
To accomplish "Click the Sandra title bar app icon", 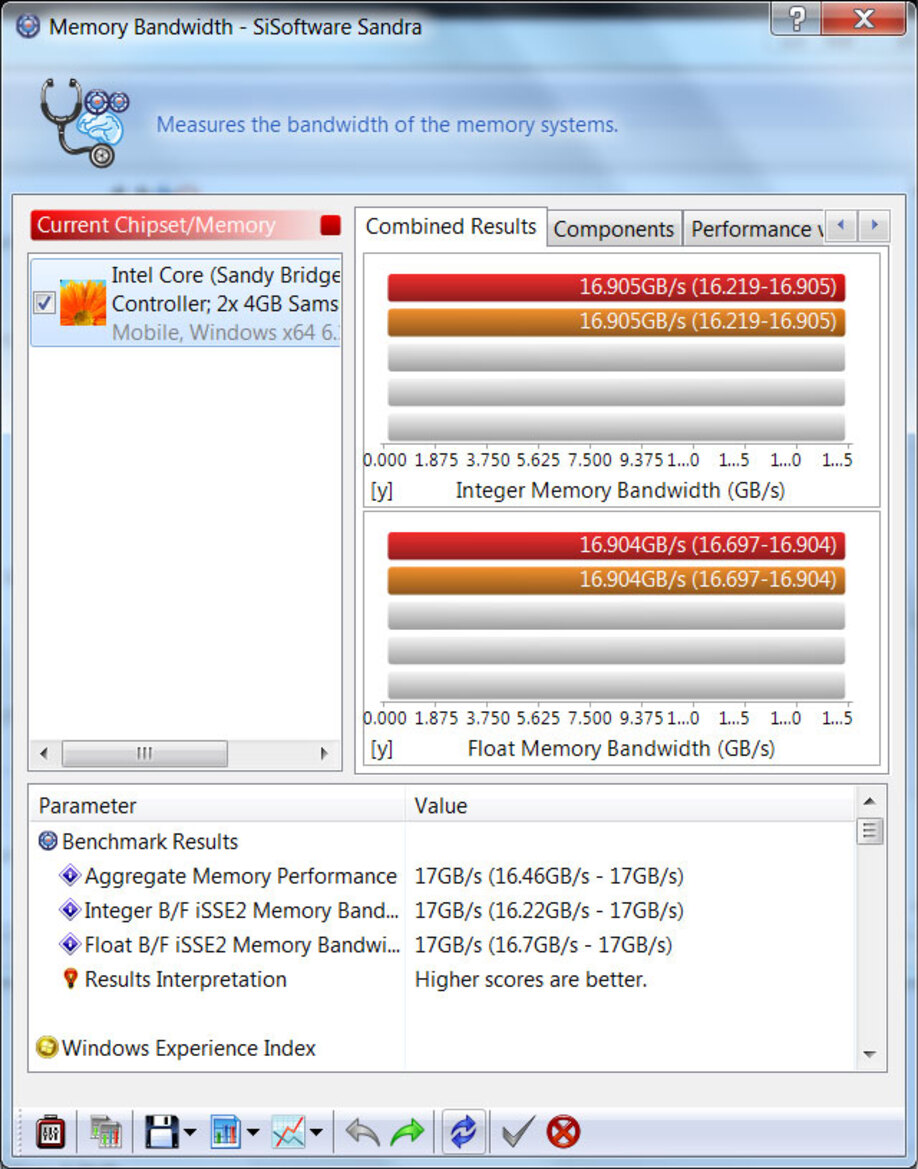I will 28,26.
